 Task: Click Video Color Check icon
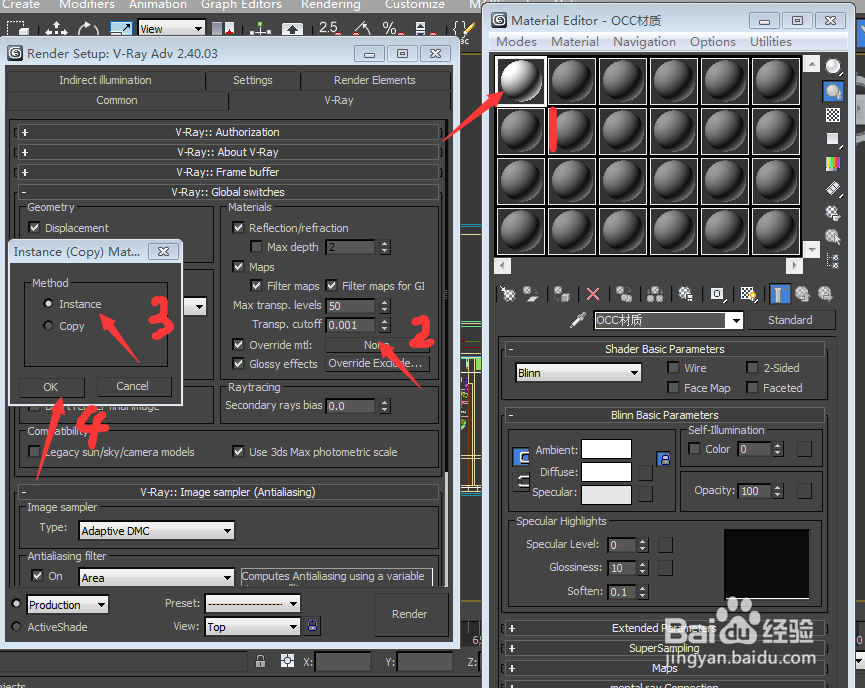pos(833,163)
